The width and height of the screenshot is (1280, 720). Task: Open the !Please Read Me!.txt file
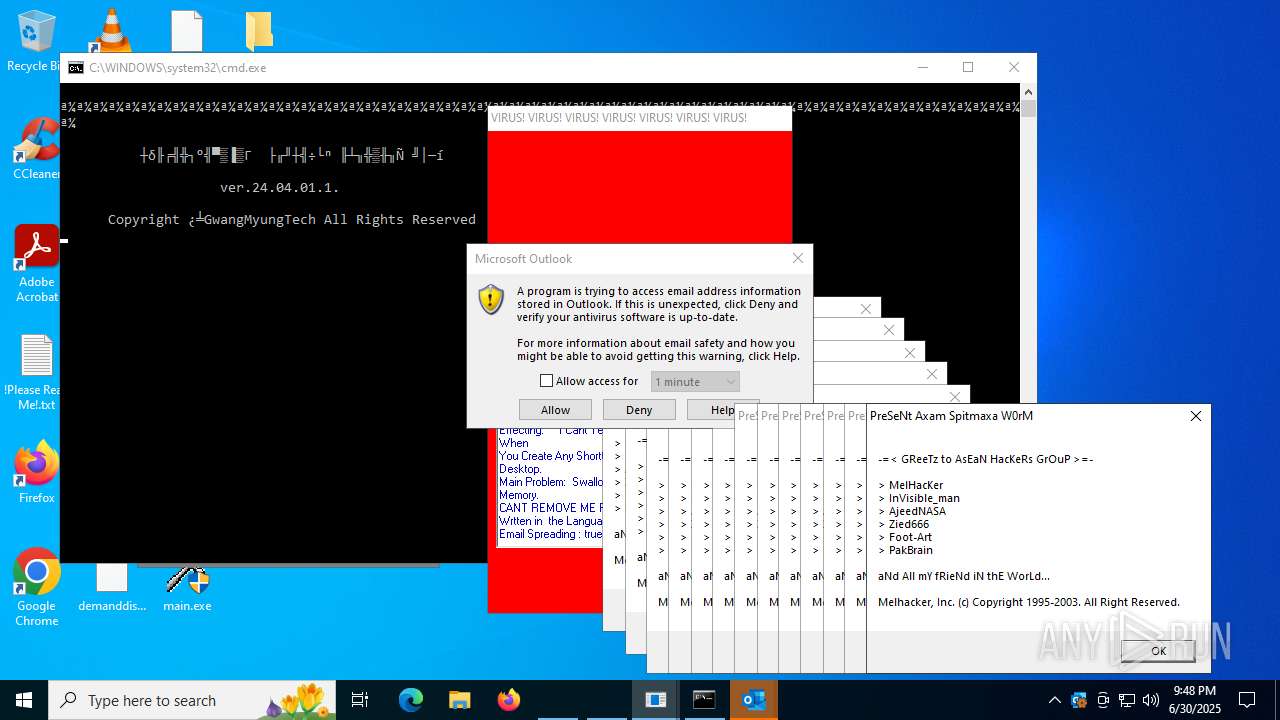[36, 372]
